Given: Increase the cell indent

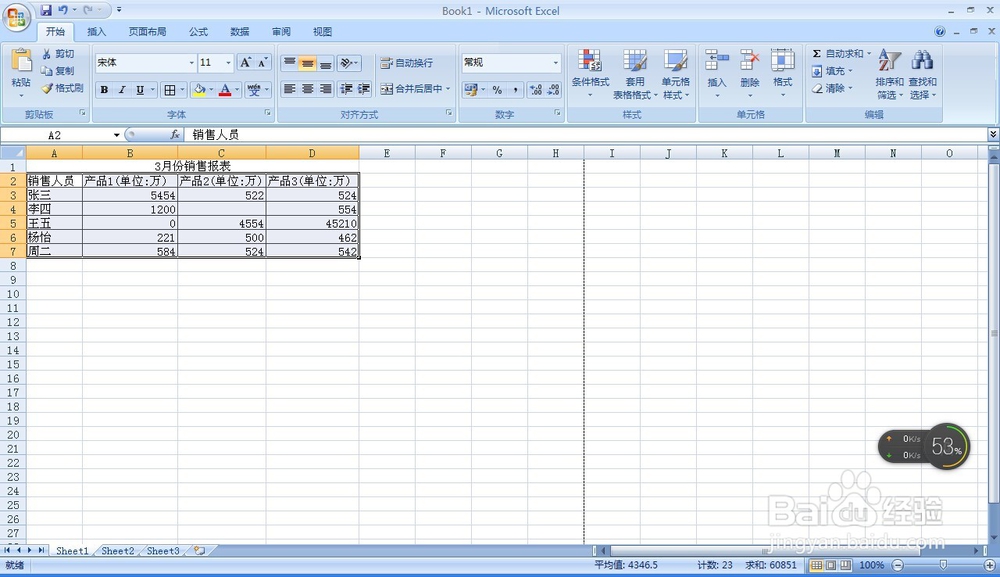Looking at the screenshot, I should pos(364,89).
